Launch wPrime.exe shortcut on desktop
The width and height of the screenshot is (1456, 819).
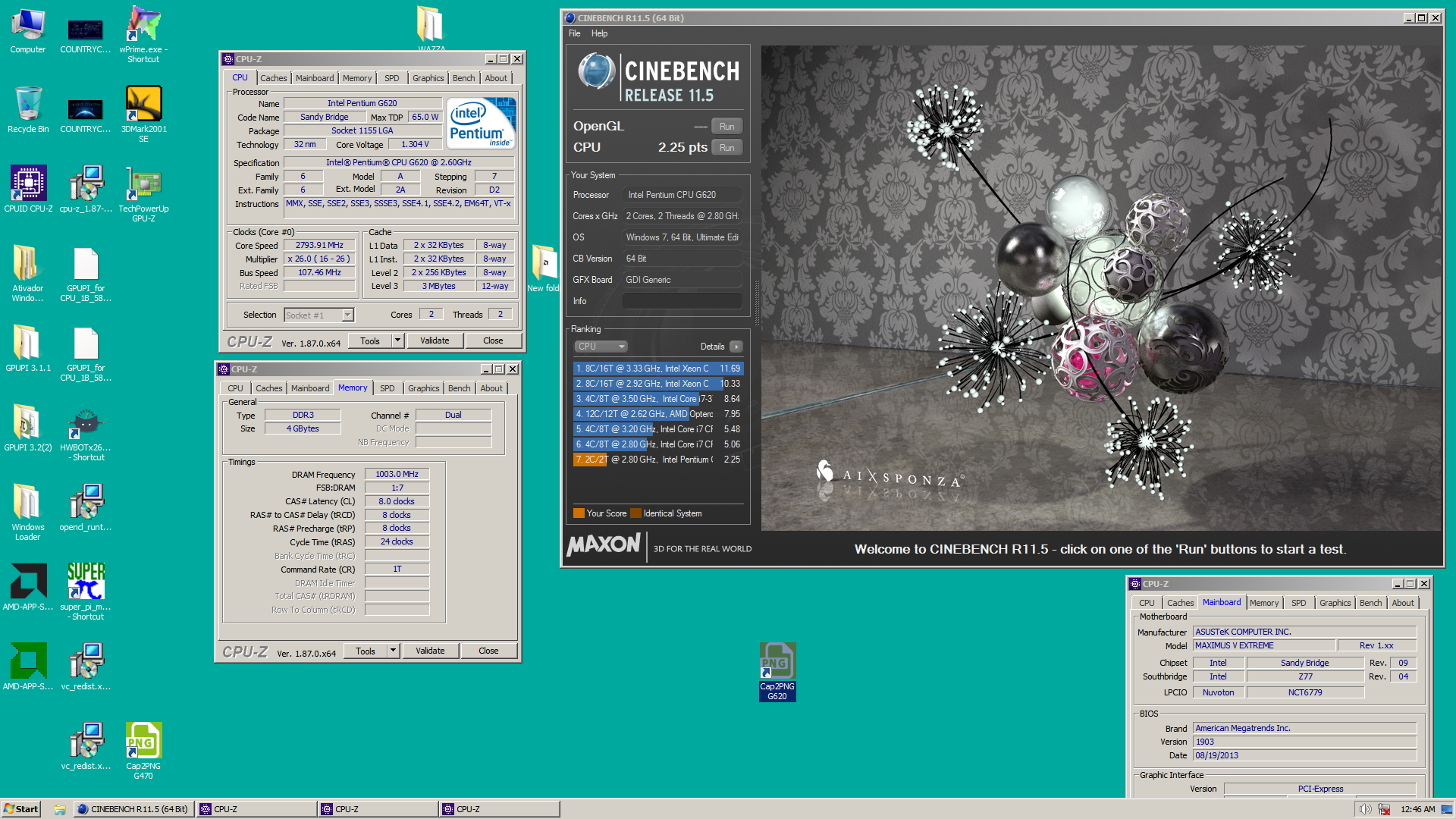click(x=143, y=34)
